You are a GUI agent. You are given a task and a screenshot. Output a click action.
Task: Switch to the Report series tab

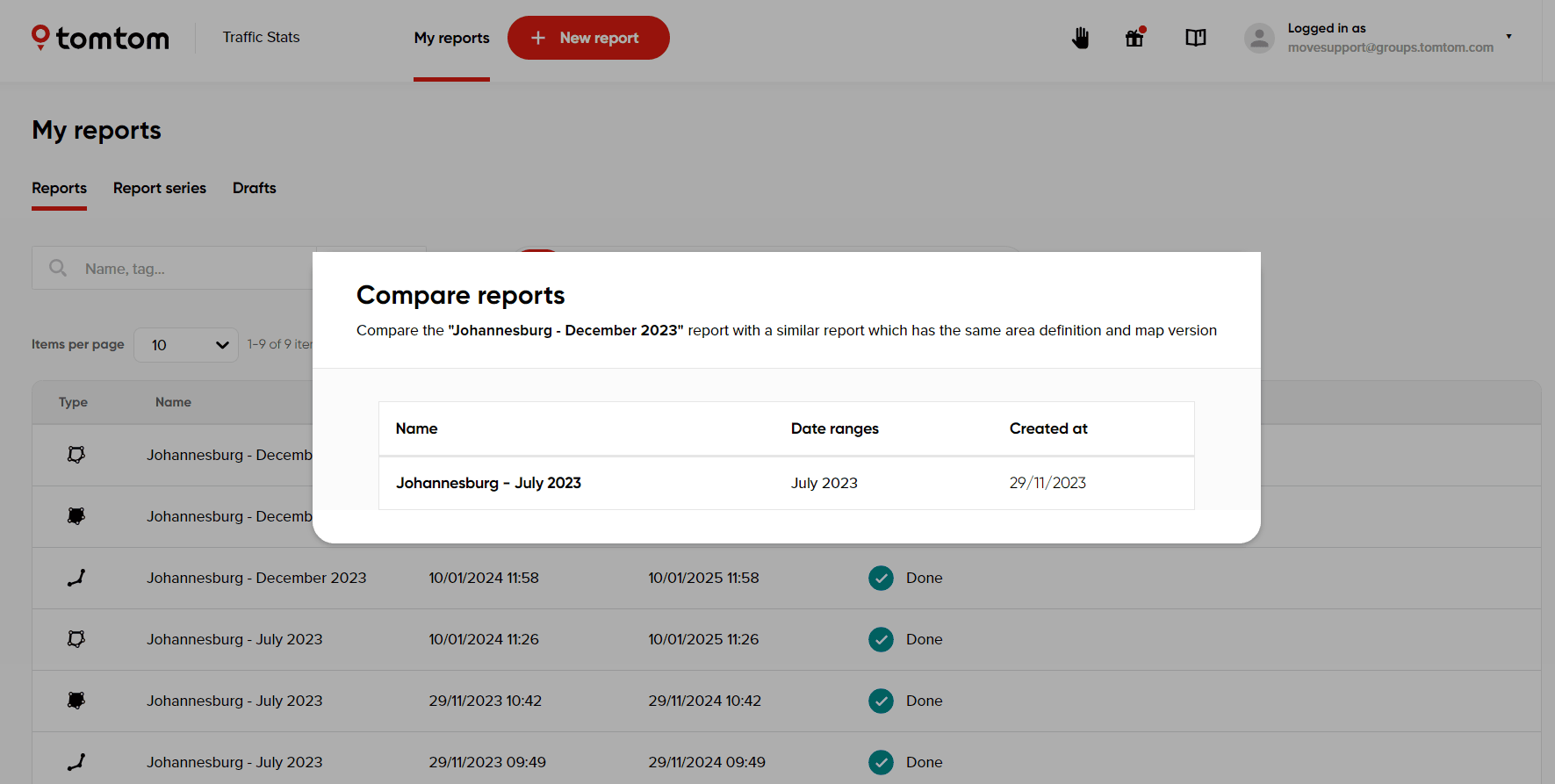[160, 188]
